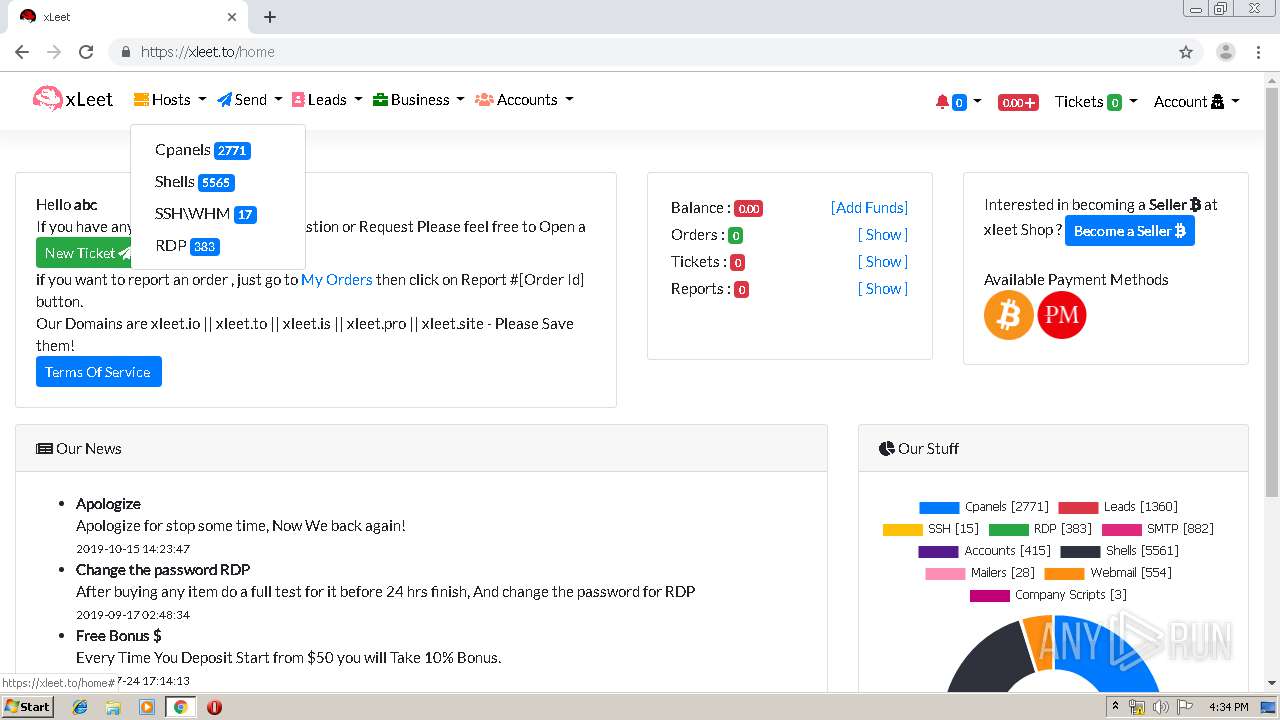Toggle Leads [1360] chart legend
This screenshot has width=1280, height=720.
tap(1118, 507)
